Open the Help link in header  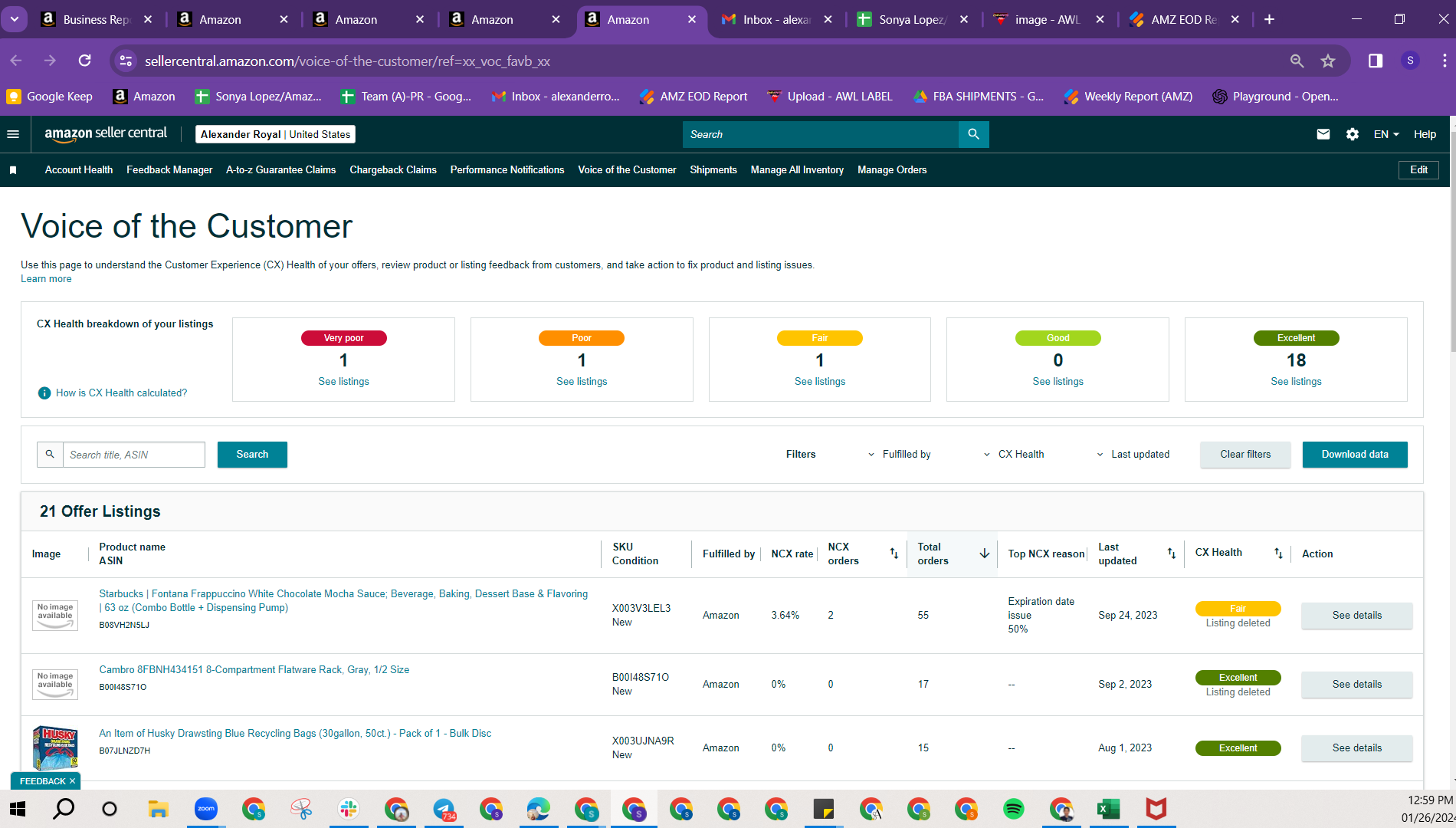click(1425, 134)
